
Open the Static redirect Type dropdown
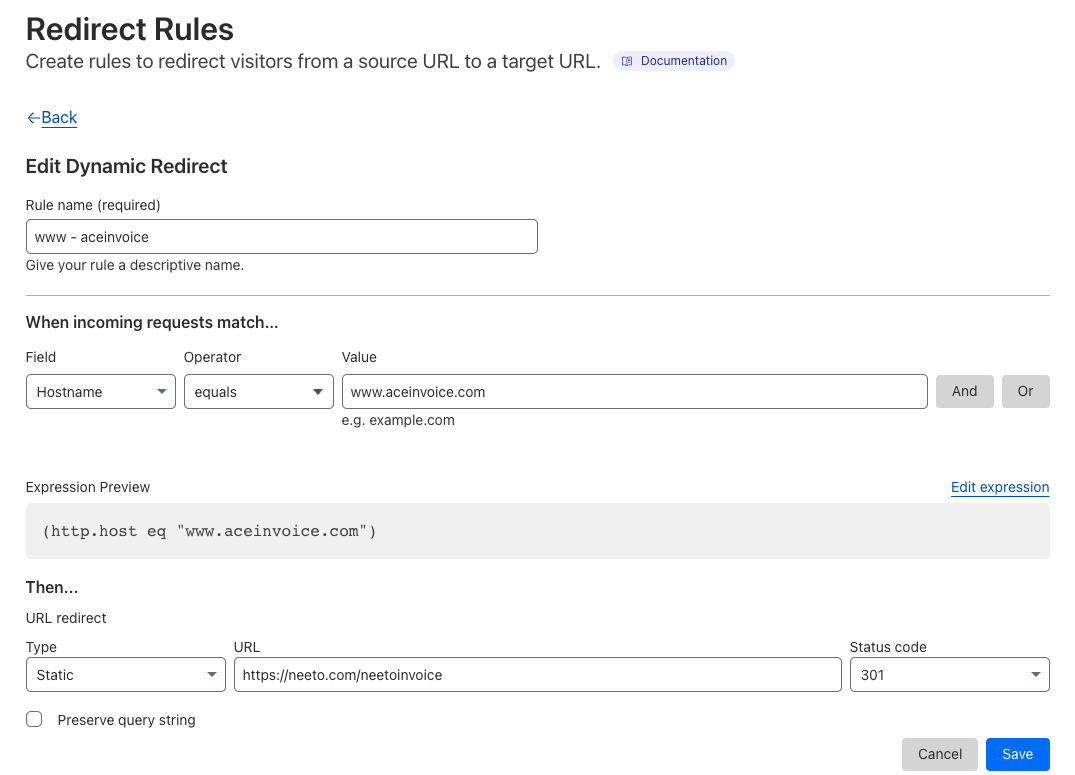pyautogui.click(x=126, y=675)
